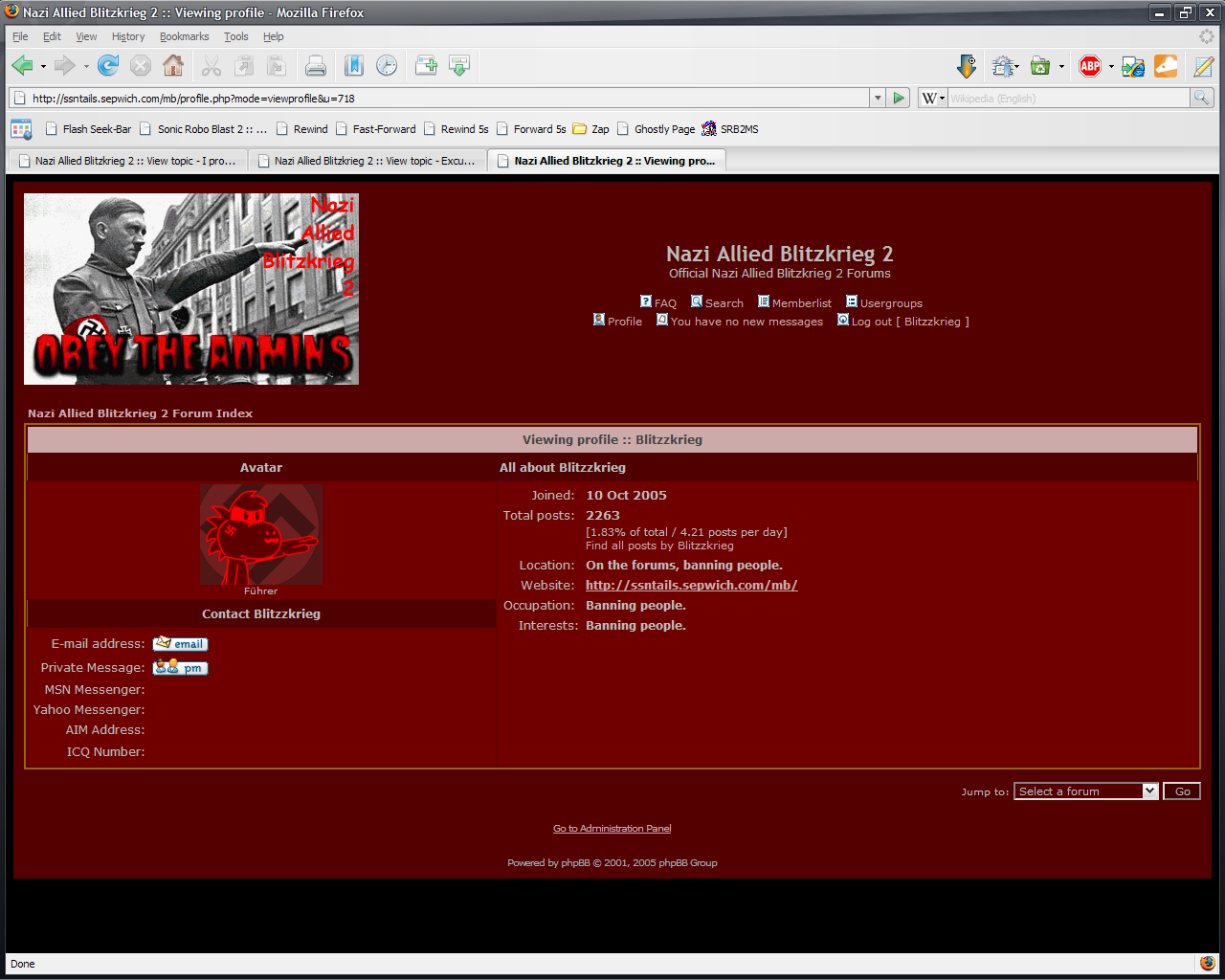Click the Reload page toolbar icon
1225x980 pixels.
pos(108,65)
